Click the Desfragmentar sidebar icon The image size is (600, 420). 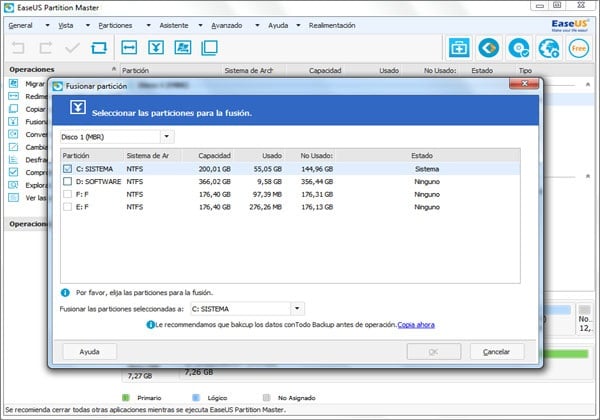(13, 160)
